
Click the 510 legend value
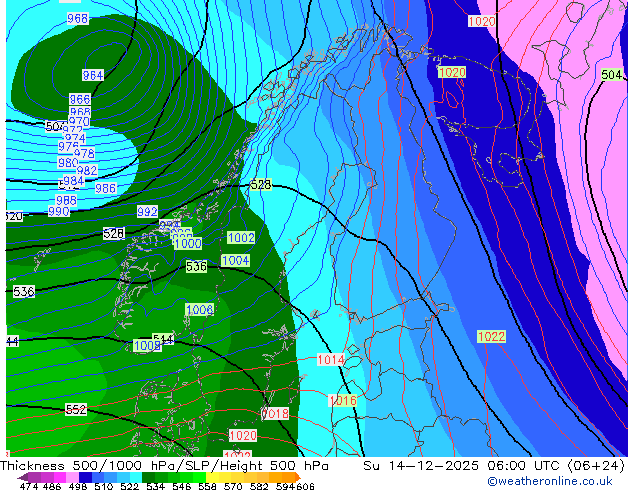(104, 486)
